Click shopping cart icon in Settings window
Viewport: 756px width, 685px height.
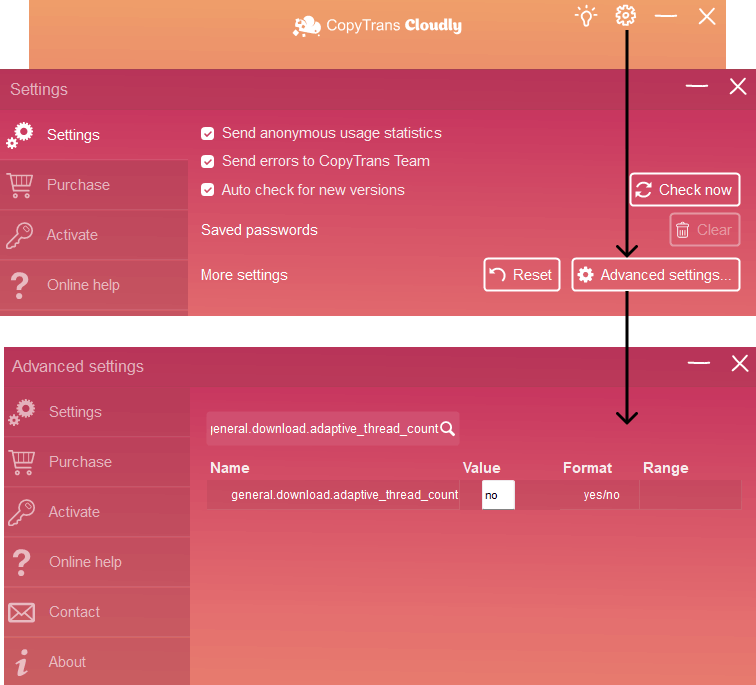click(20, 186)
